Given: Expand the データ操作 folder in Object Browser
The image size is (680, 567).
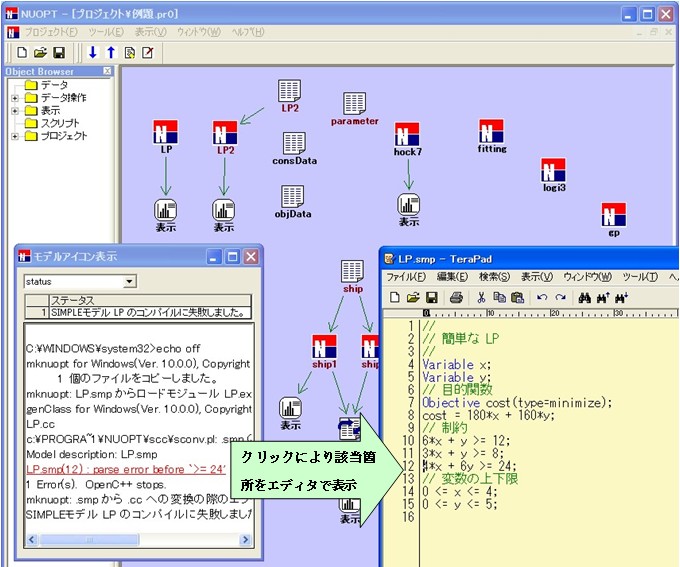Looking at the screenshot, I should click(x=15, y=98).
